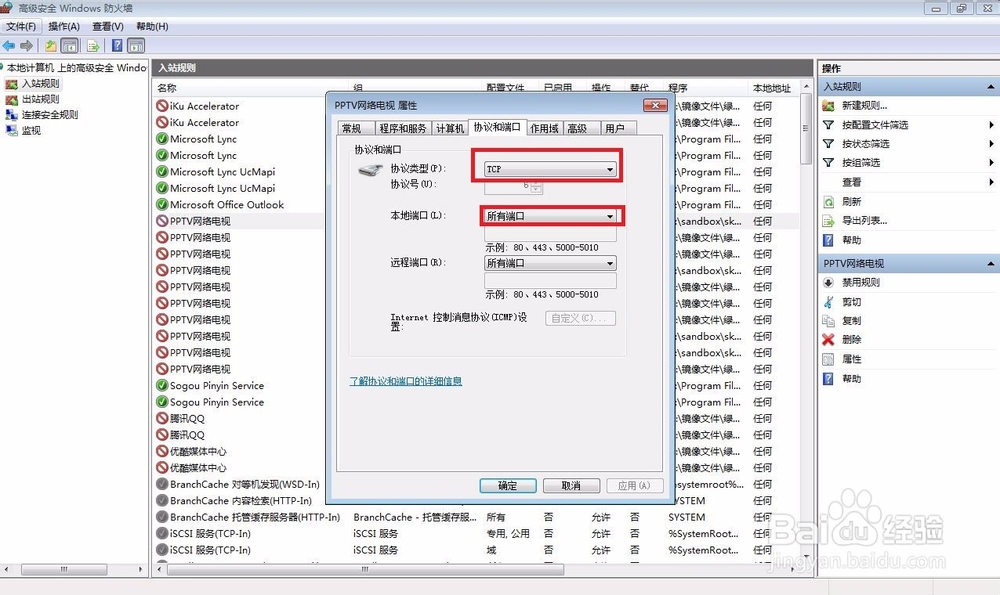Click the OK (确定) button
Viewport: 1000px width, 595px height.
[508, 486]
